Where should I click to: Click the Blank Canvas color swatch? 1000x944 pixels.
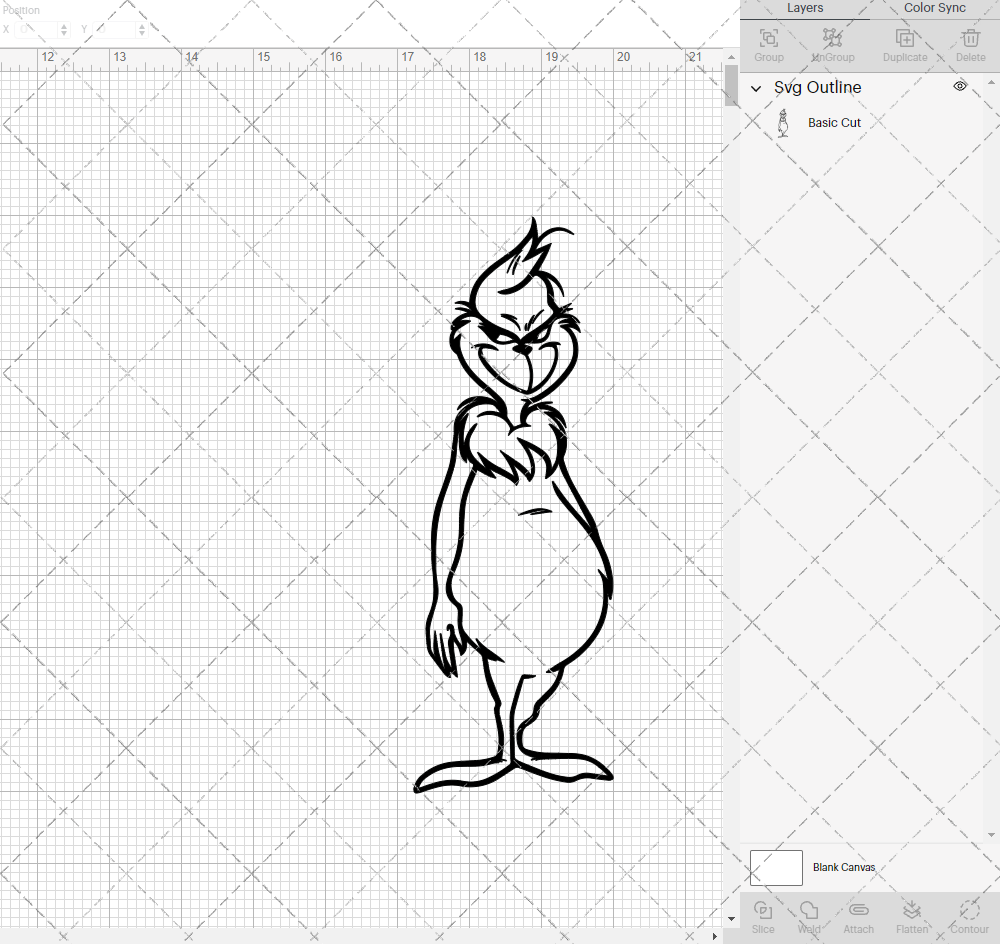coord(776,867)
